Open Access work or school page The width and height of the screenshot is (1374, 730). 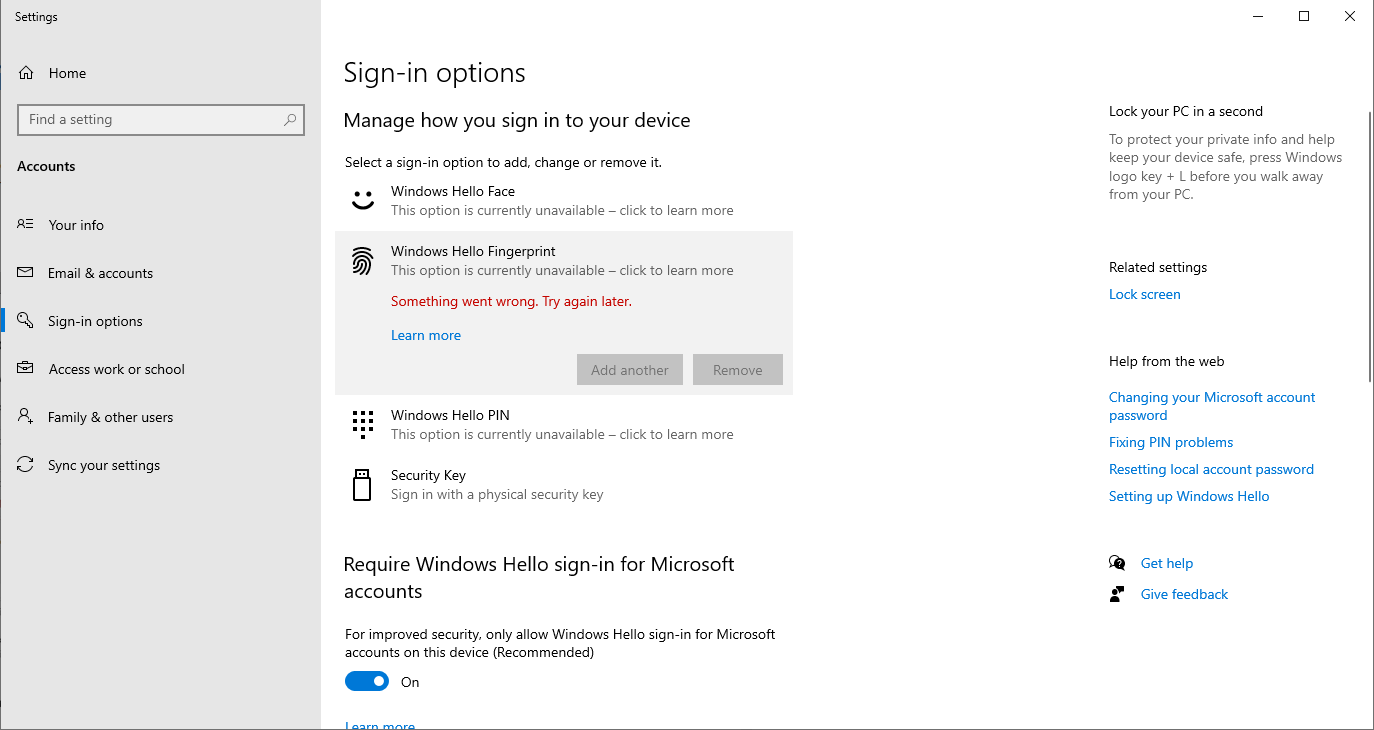160,369
